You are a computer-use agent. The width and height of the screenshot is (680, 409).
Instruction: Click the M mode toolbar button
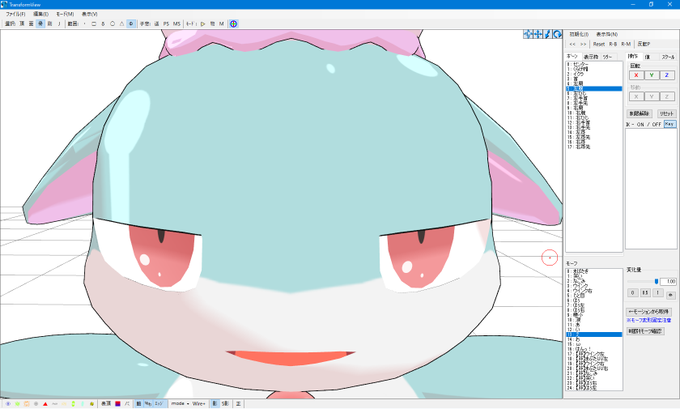point(222,24)
